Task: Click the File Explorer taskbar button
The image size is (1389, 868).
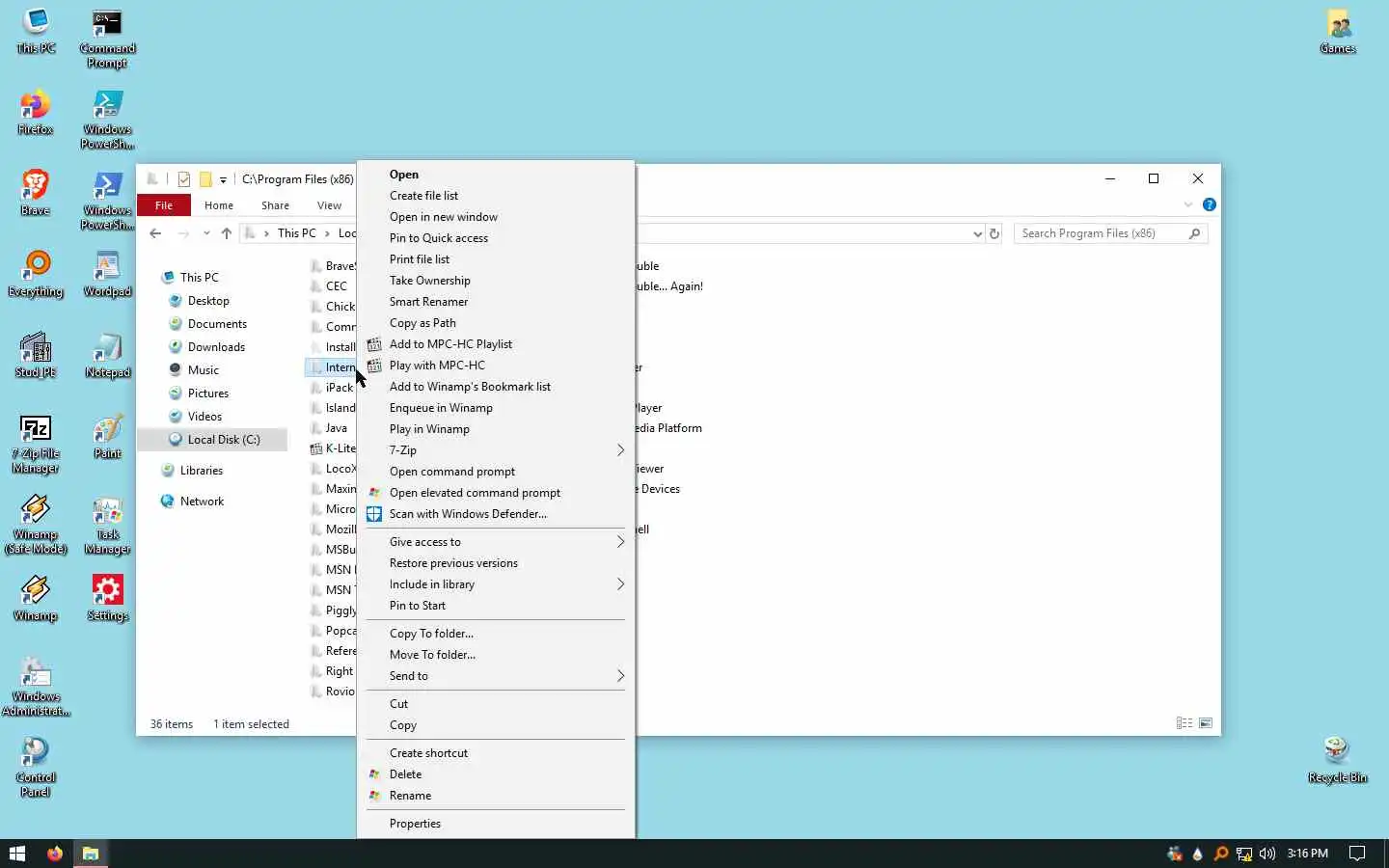Action: (x=91, y=854)
